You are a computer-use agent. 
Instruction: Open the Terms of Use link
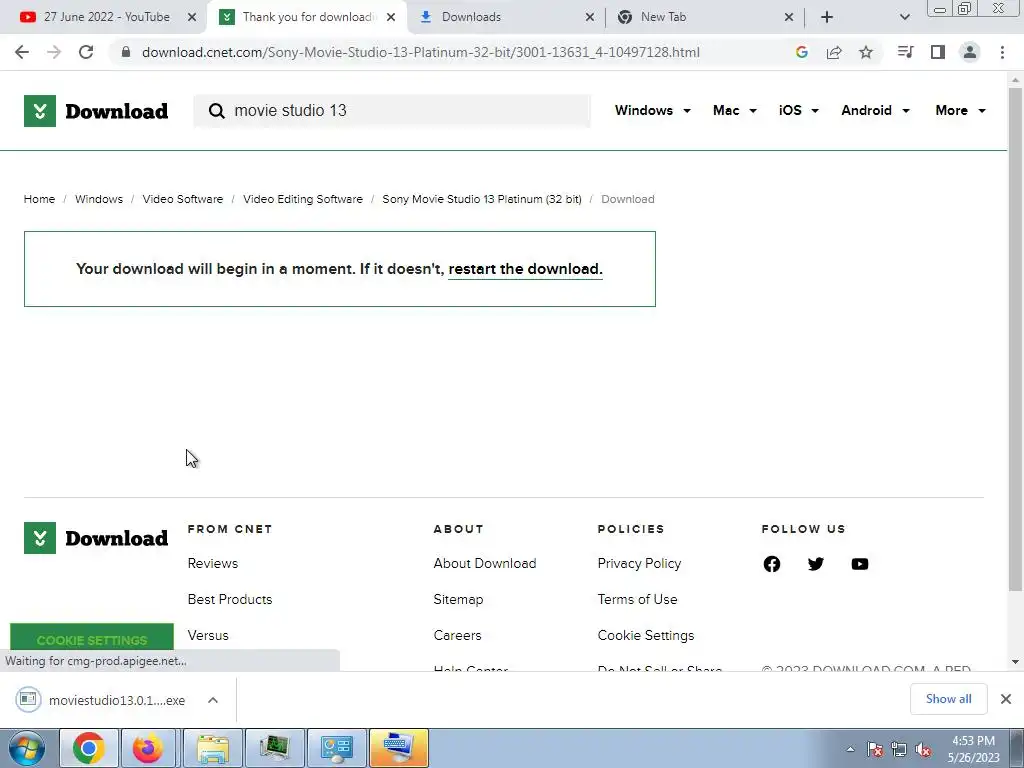(637, 600)
